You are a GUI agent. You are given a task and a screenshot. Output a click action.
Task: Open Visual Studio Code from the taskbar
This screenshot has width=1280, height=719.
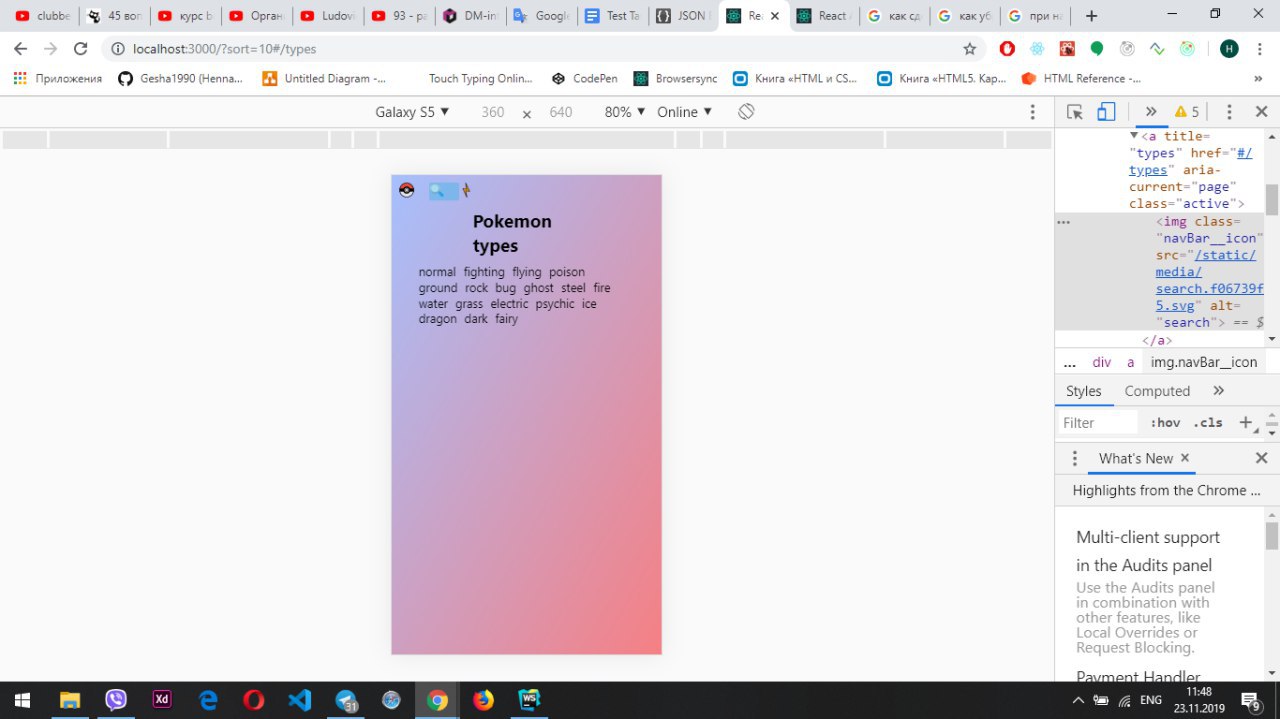pyautogui.click(x=299, y=700)
